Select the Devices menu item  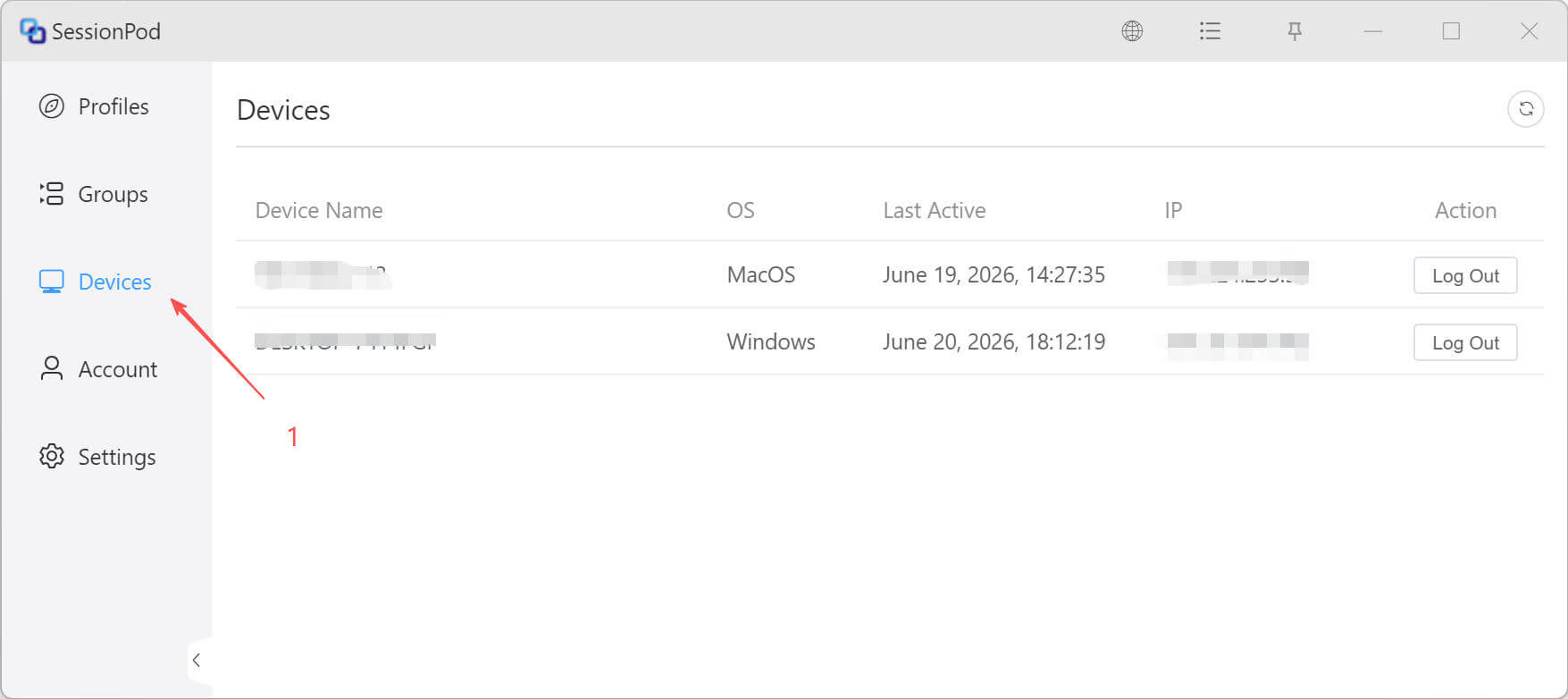[115, 282]
